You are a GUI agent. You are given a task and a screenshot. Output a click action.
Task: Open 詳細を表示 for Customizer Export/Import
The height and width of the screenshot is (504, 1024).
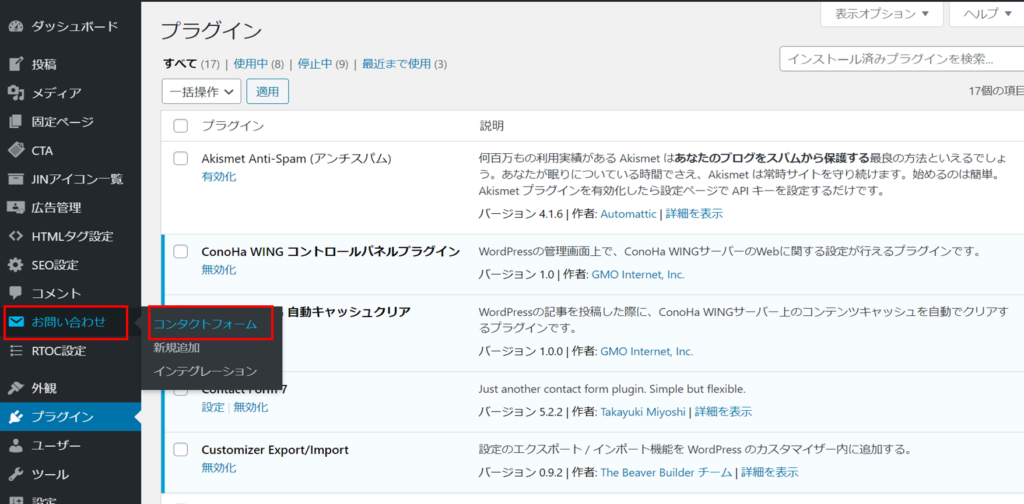770,472
